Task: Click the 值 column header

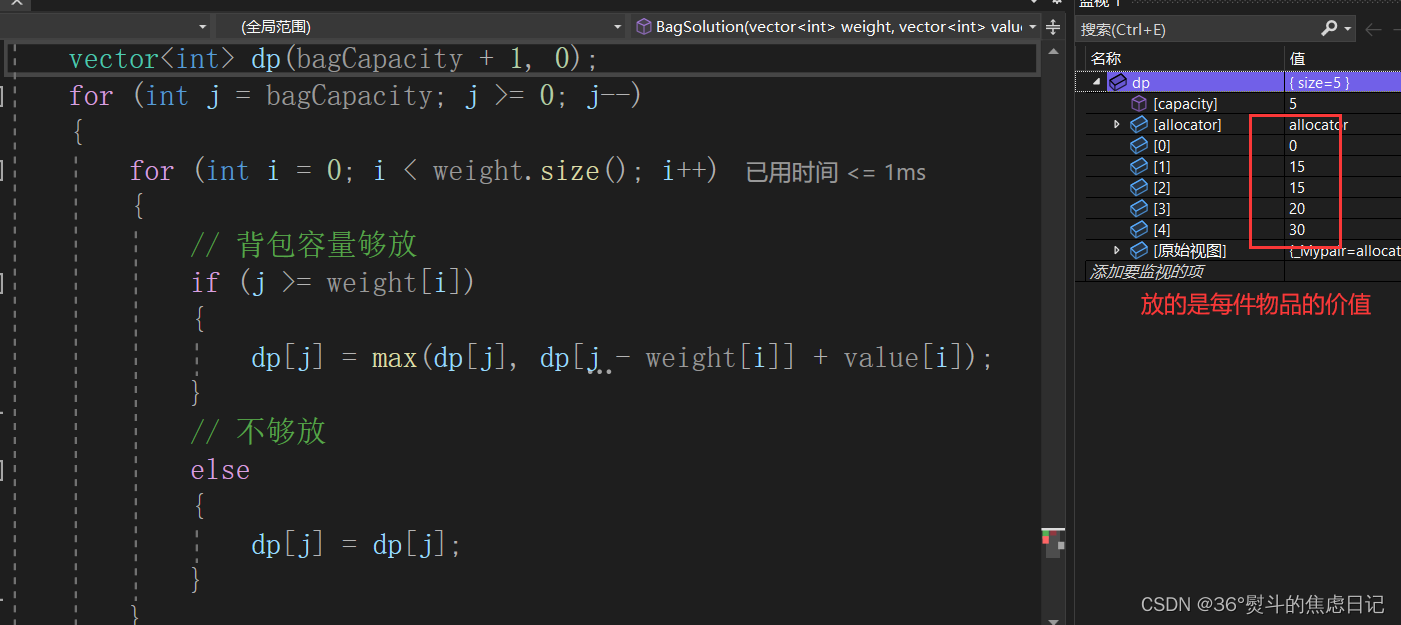Action: pyautogui.click(x=1297, y=59)
